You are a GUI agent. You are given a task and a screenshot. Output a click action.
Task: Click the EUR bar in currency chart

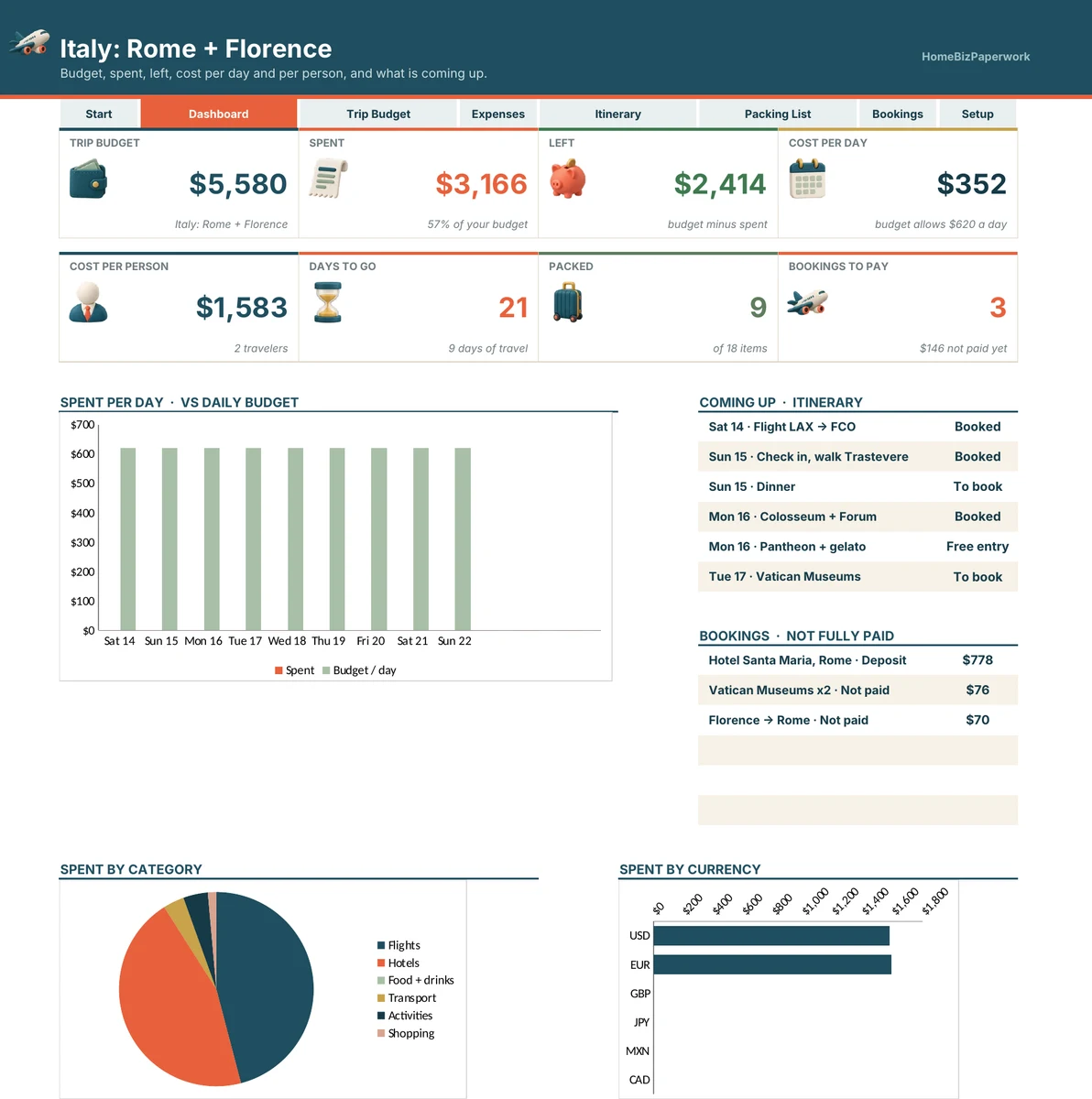tap(772, 964)
